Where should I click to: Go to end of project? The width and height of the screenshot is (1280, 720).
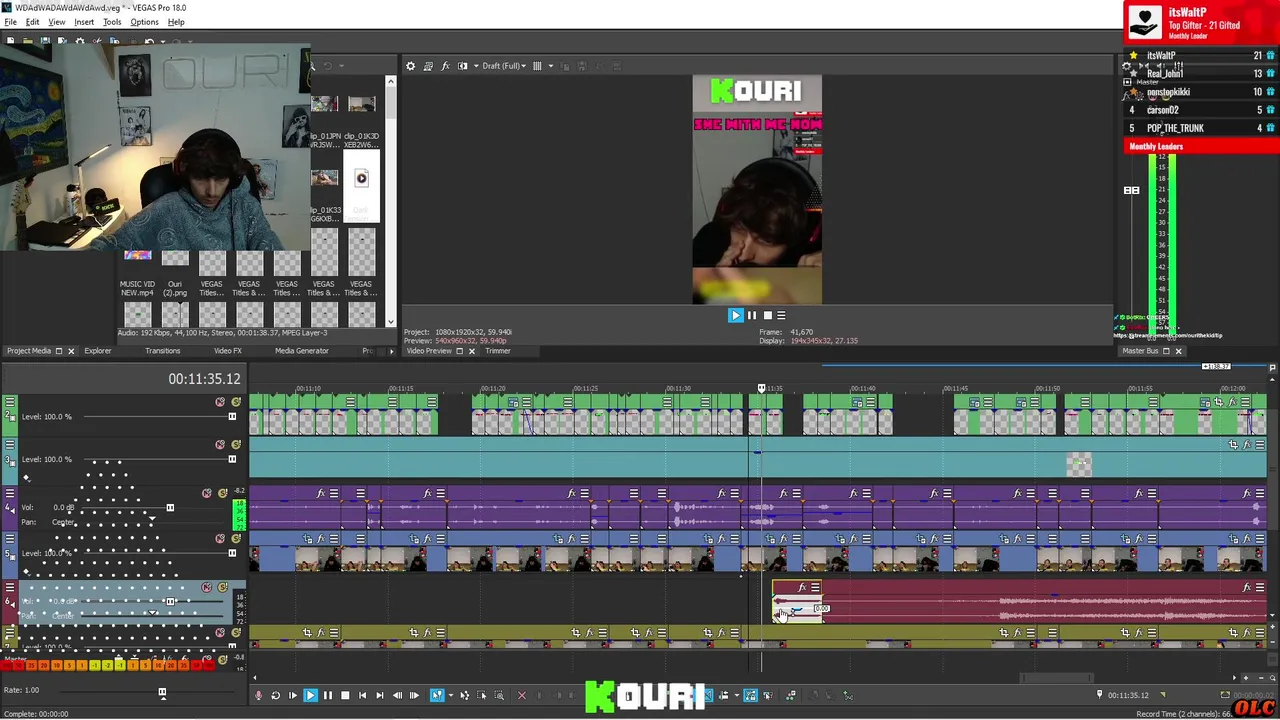(380, 695)
